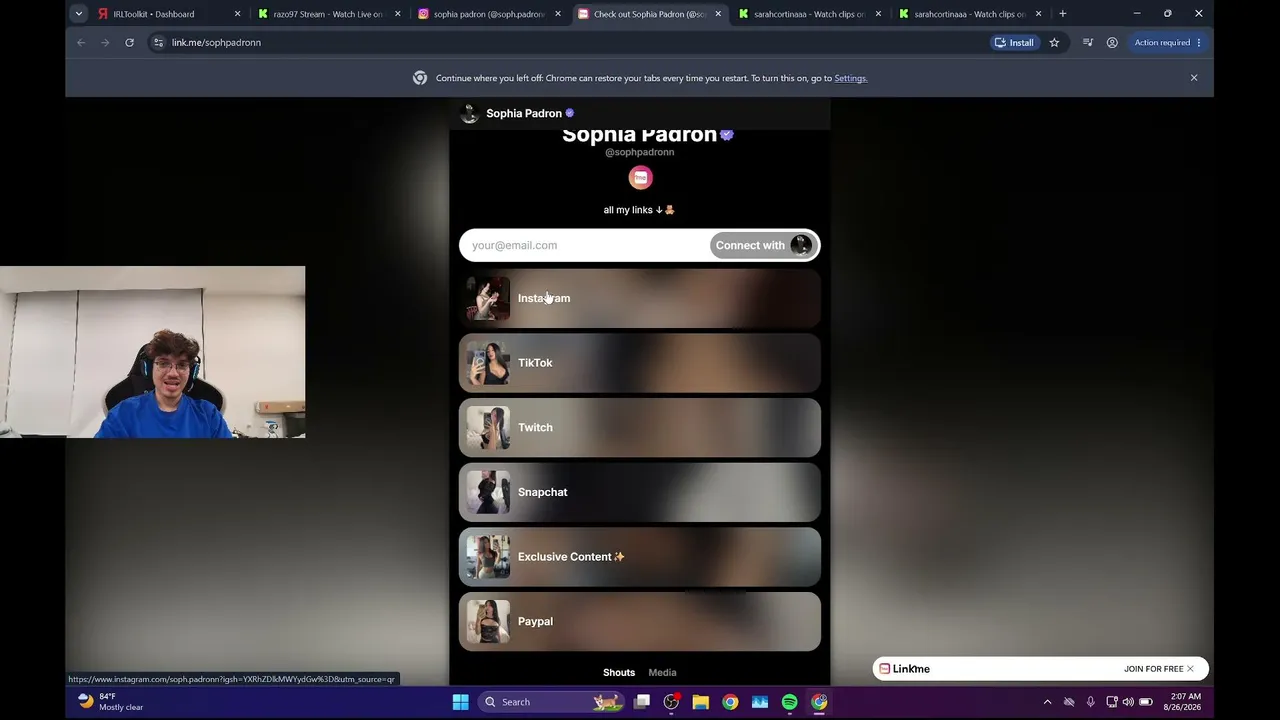Open the Exclusive Content link card
This screenshot has height=720, width=1280.
(x=640, y=557)
